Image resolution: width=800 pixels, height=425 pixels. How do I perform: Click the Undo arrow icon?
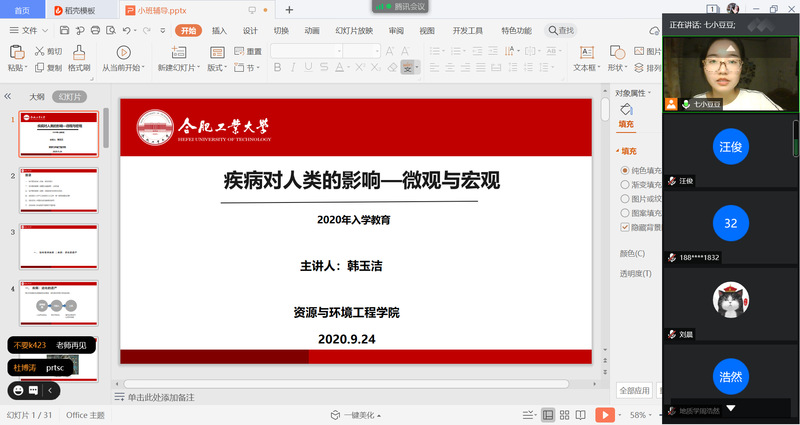point(126,31)
